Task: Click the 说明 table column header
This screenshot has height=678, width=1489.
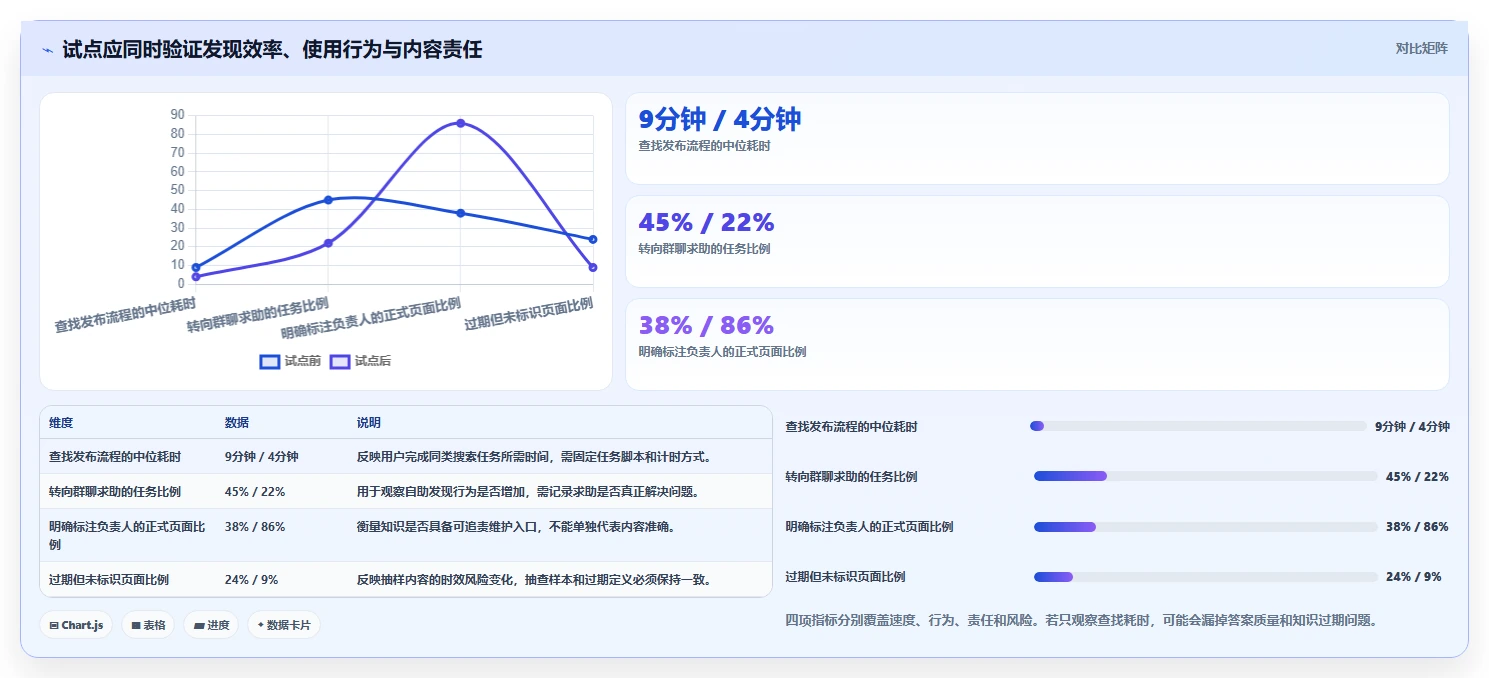Action: click(369, 423)
